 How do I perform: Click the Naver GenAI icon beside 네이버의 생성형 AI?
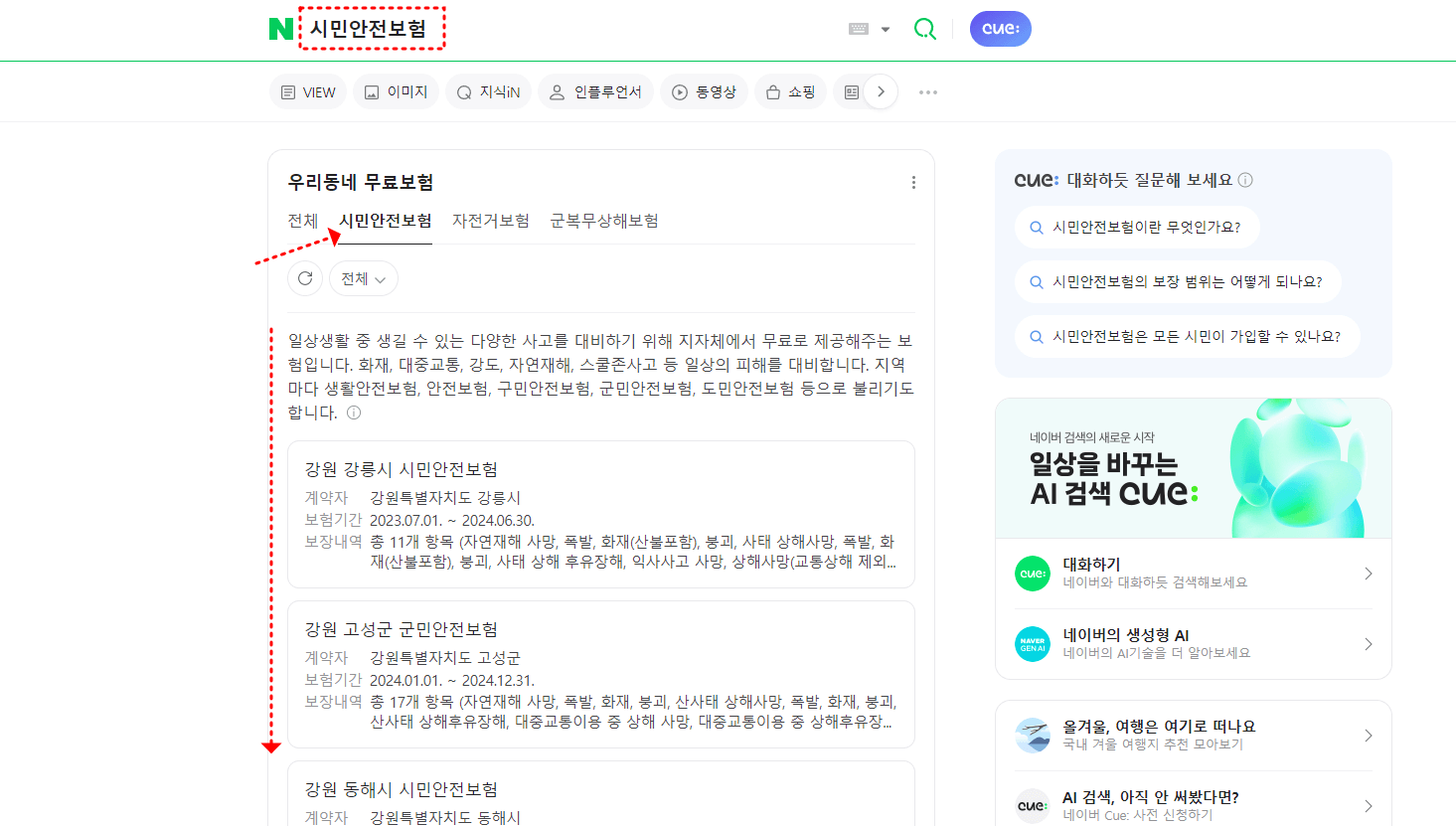point(1034,643)
